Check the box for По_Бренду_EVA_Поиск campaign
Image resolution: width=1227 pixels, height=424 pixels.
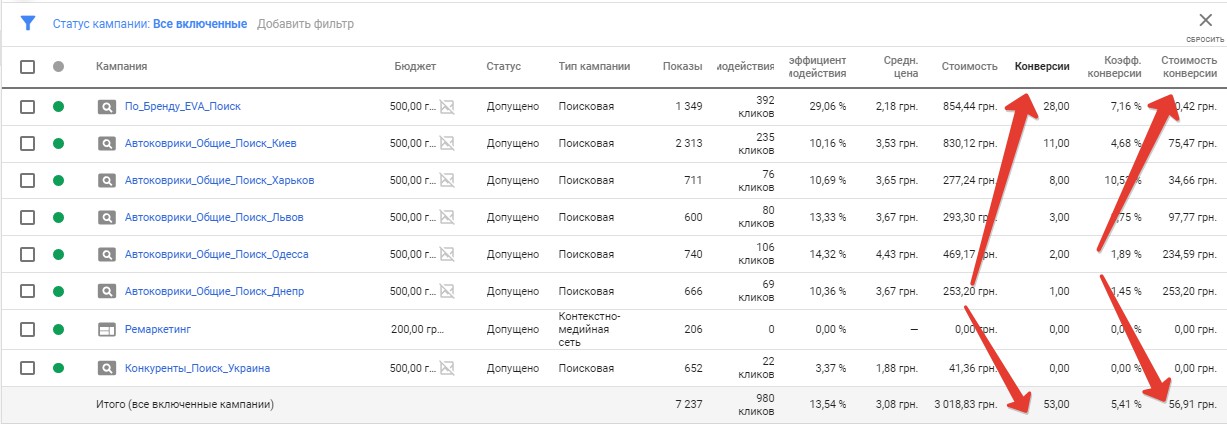[x=28, y=106]
